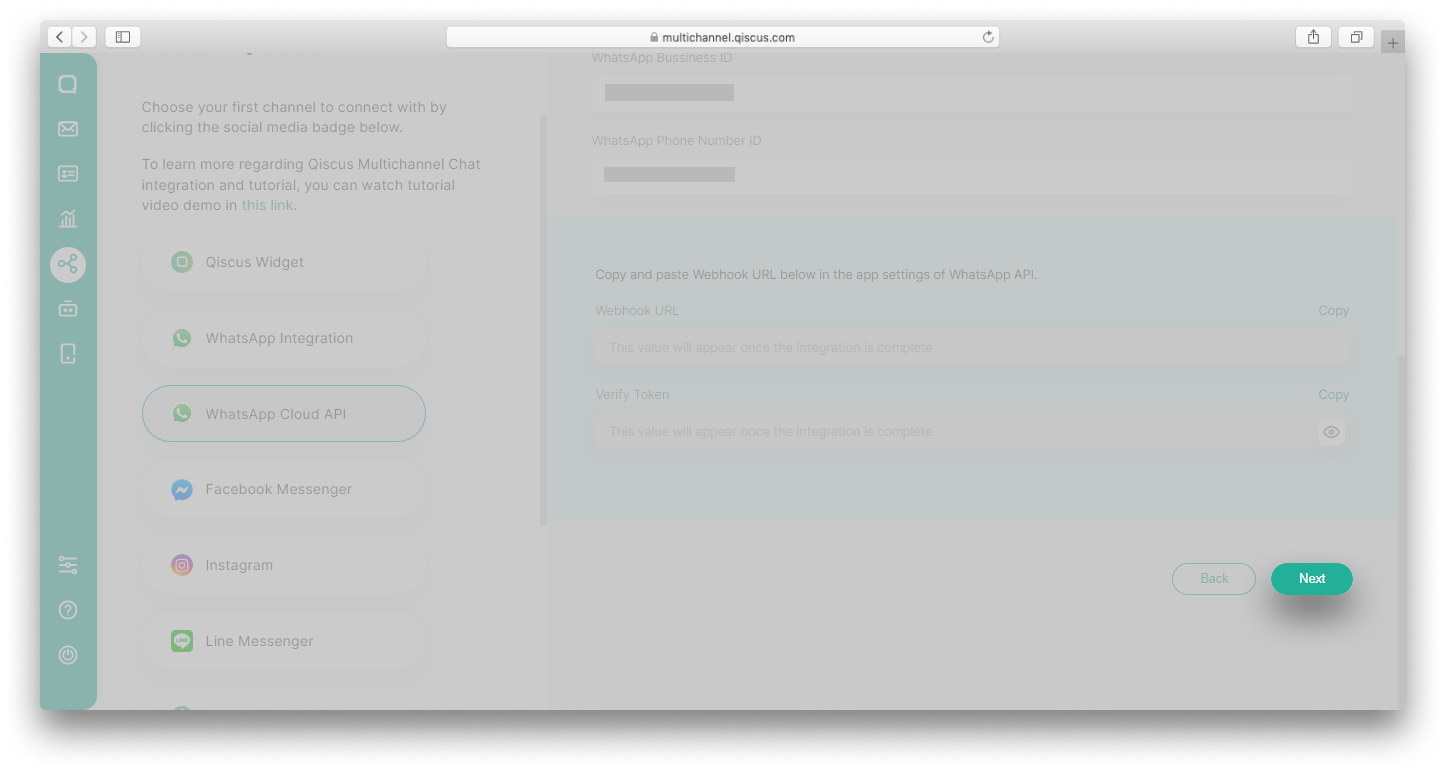Copy the Verify Token

[1334, 395]
